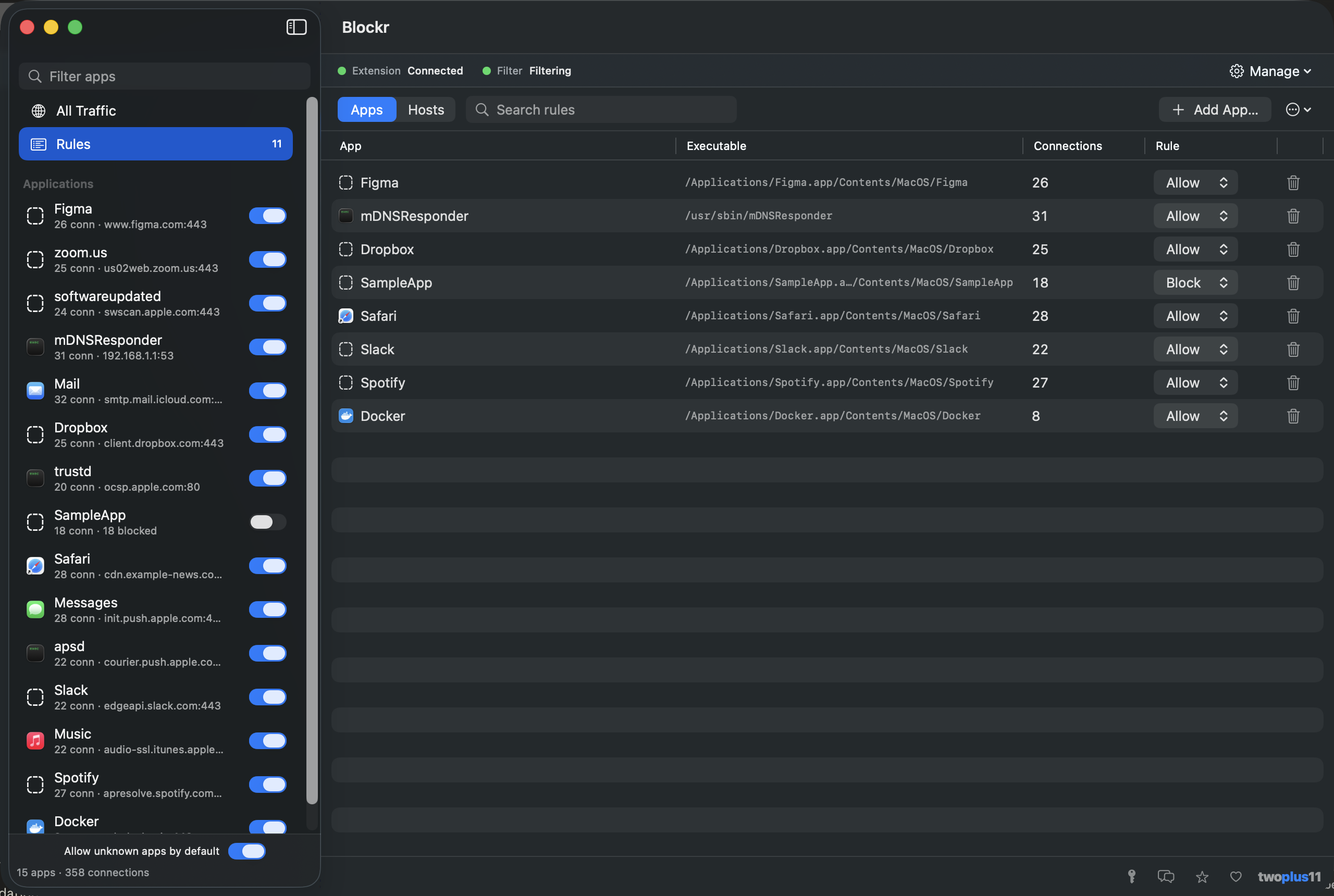The image size is (1334, 896).
Task: Toggle Allow unknown apps by default
Action: pos(247,851)
